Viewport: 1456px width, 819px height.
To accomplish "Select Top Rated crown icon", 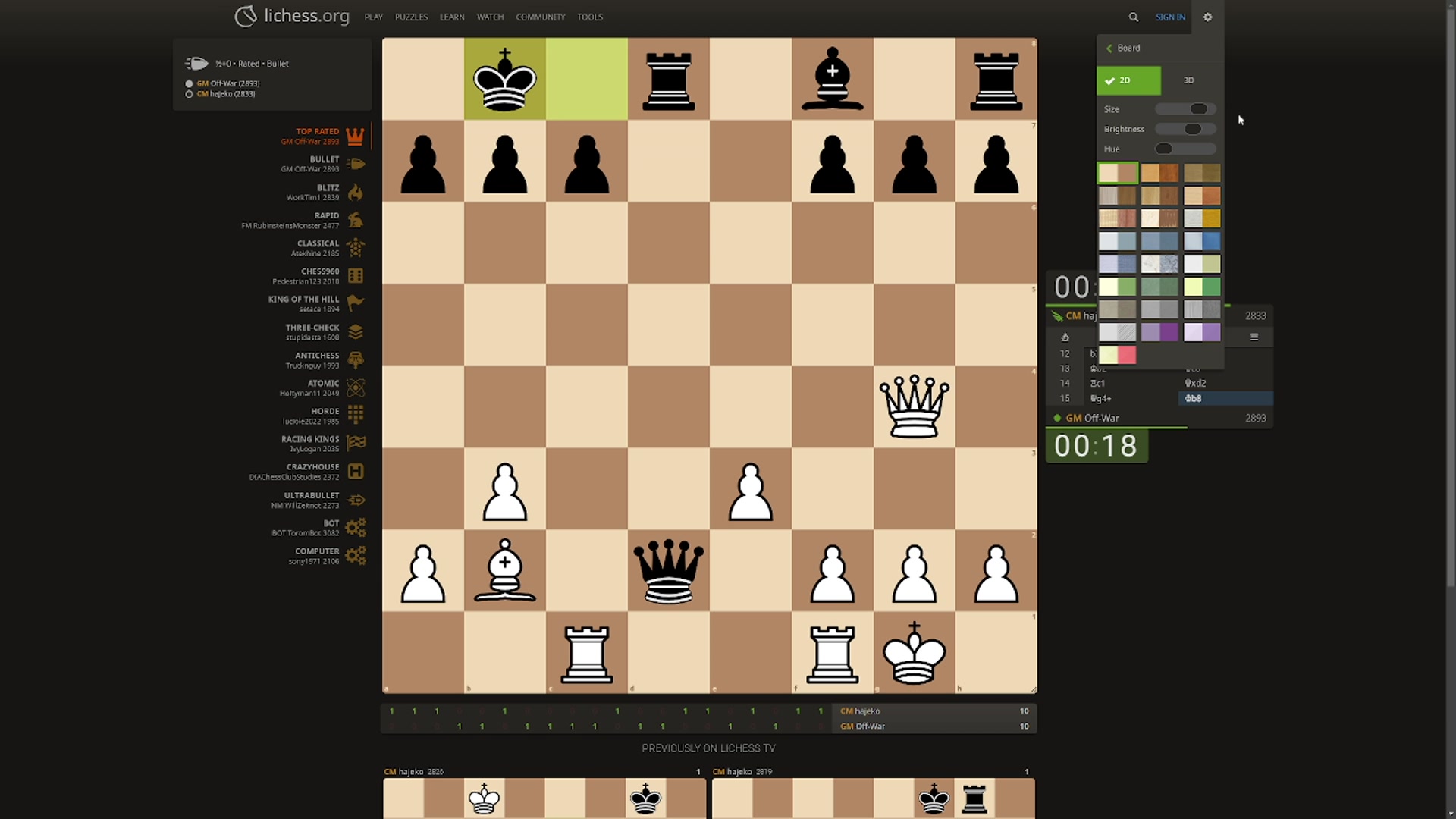I will [x=355, y=136].
